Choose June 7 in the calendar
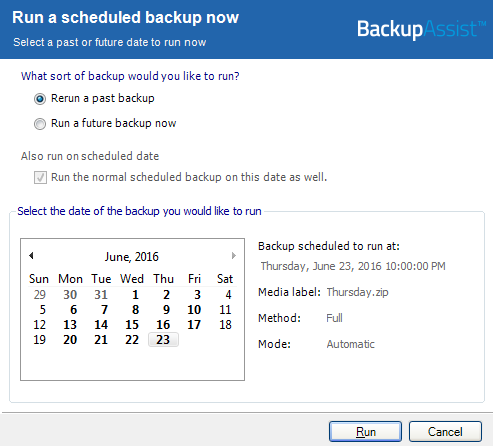 [104, 310]
